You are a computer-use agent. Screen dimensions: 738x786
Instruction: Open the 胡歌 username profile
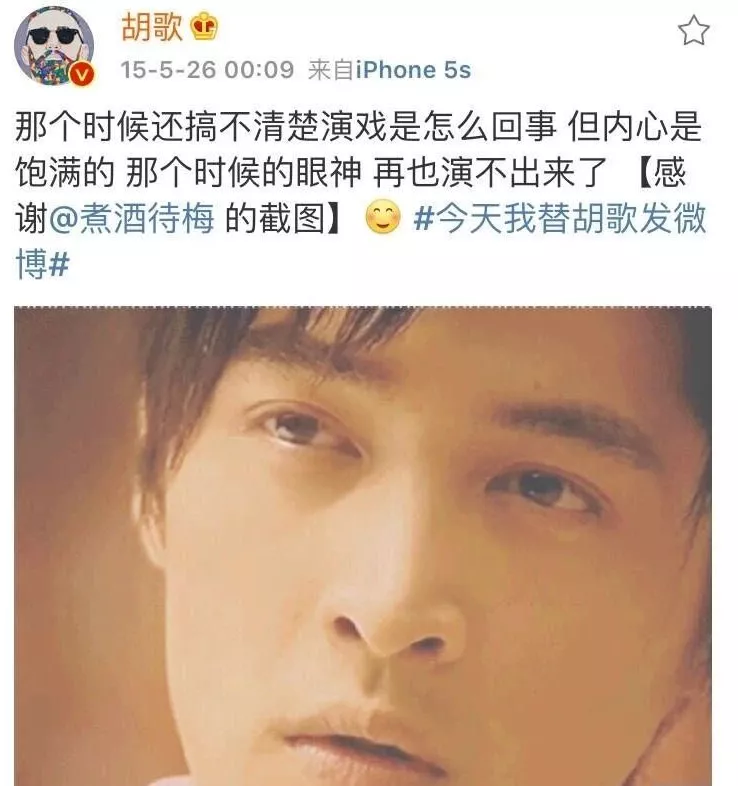click(x=152, y=27)
